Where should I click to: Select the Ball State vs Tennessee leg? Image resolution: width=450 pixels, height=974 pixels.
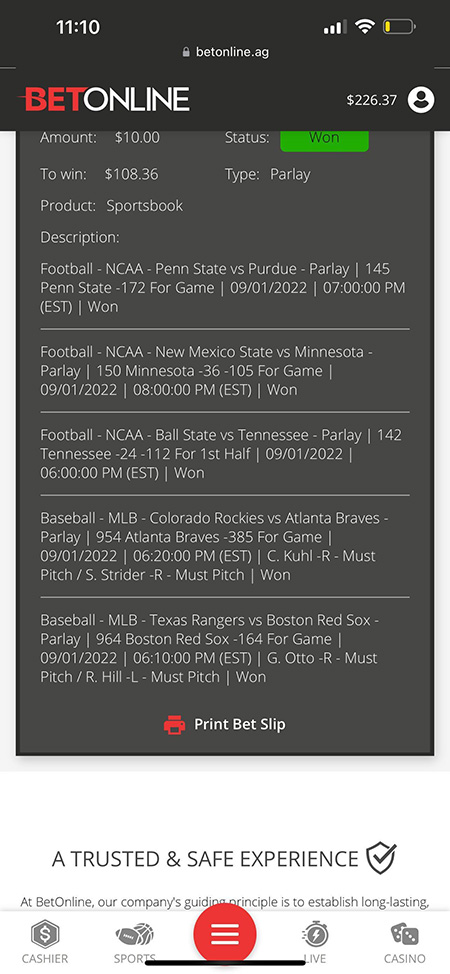click(225, 454)
